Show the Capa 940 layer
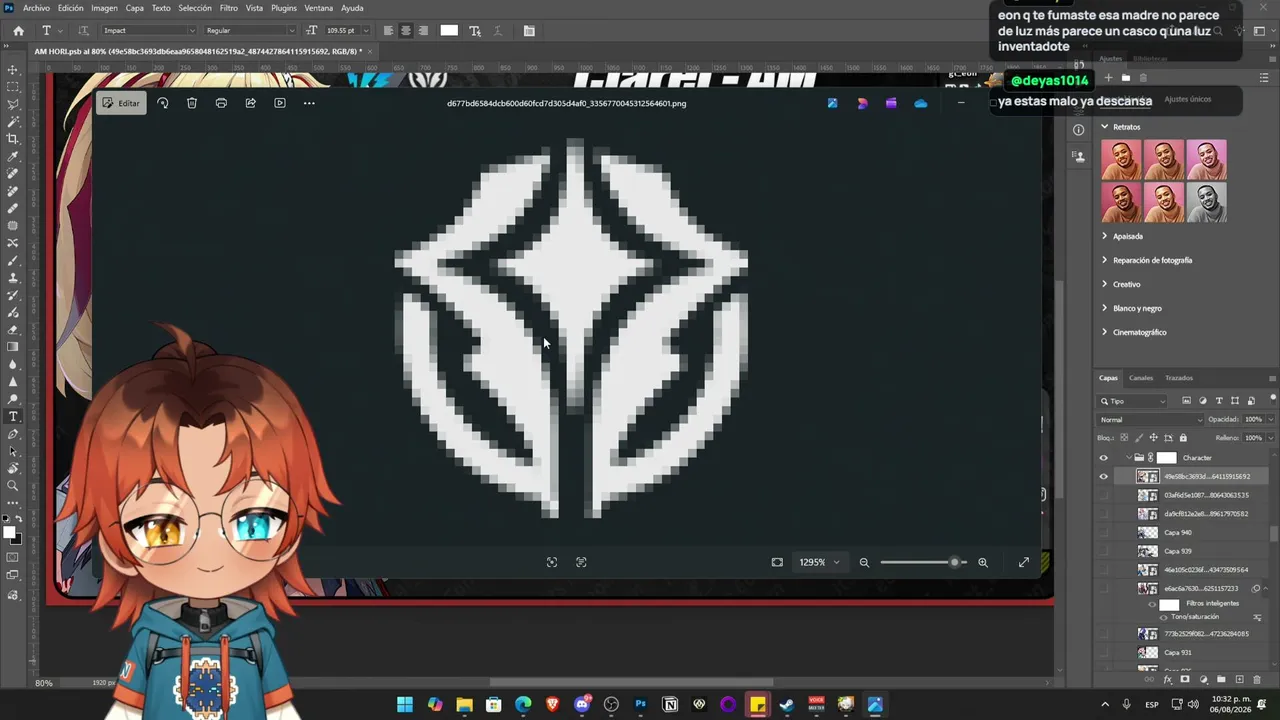 tap(1104, 533)
